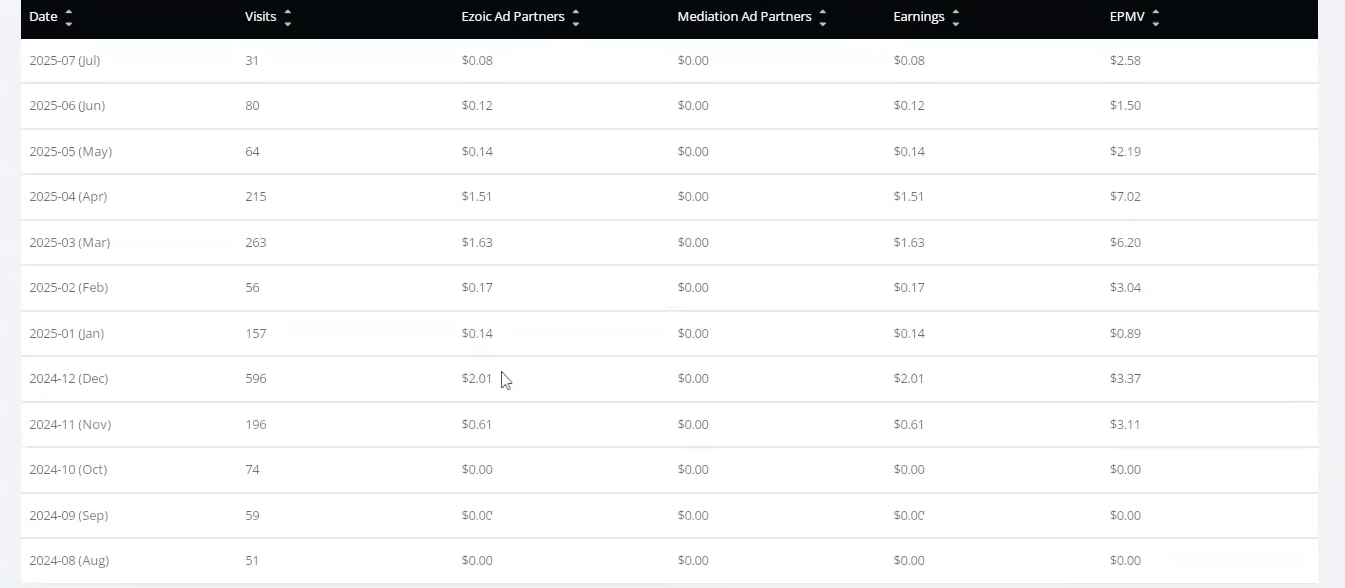Select the 2024-08 (Aug) row date
The width and height of the screenshot is (1345, 588).
pos(69,561)
